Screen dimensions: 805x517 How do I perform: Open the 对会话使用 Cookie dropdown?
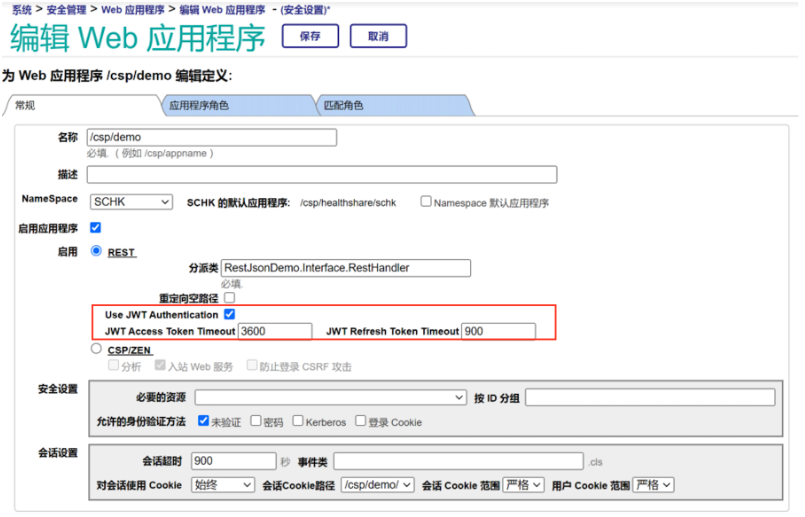pos(225,485)
